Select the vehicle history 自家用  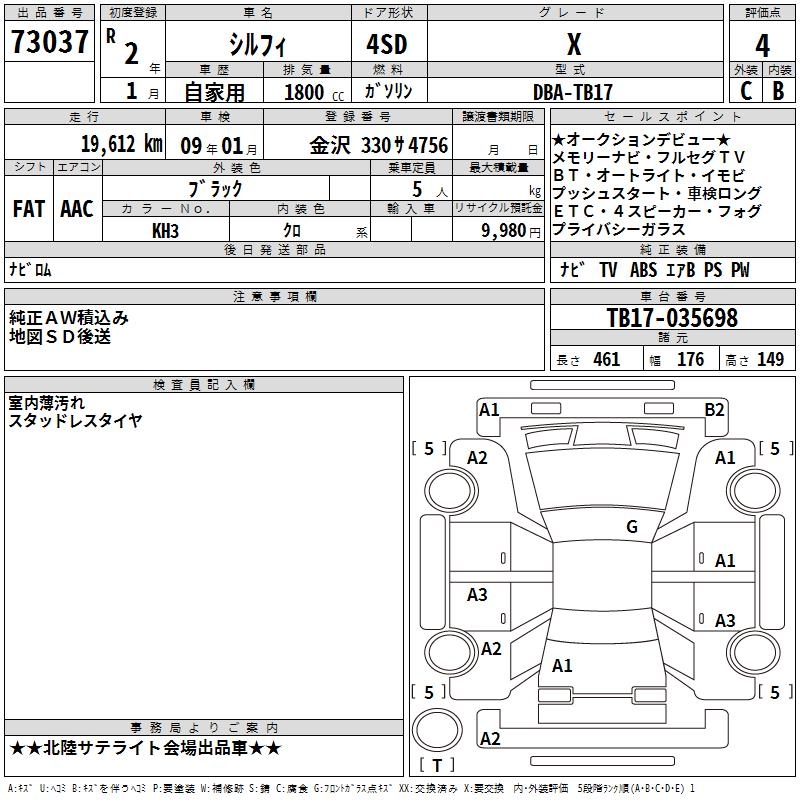click(x=214, y=92)
